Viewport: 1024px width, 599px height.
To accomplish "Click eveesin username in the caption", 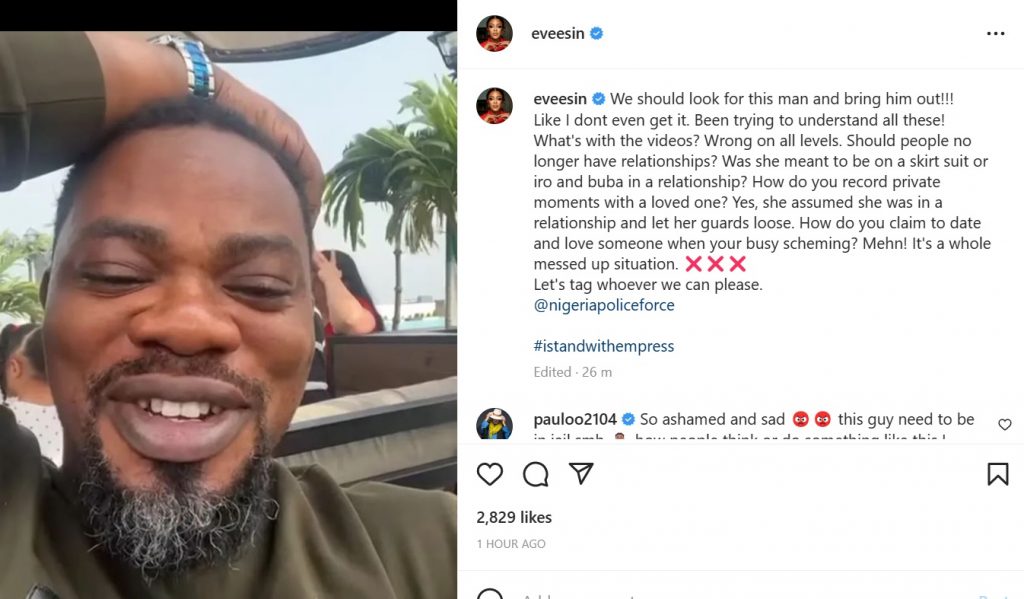I will pos(560,99).
